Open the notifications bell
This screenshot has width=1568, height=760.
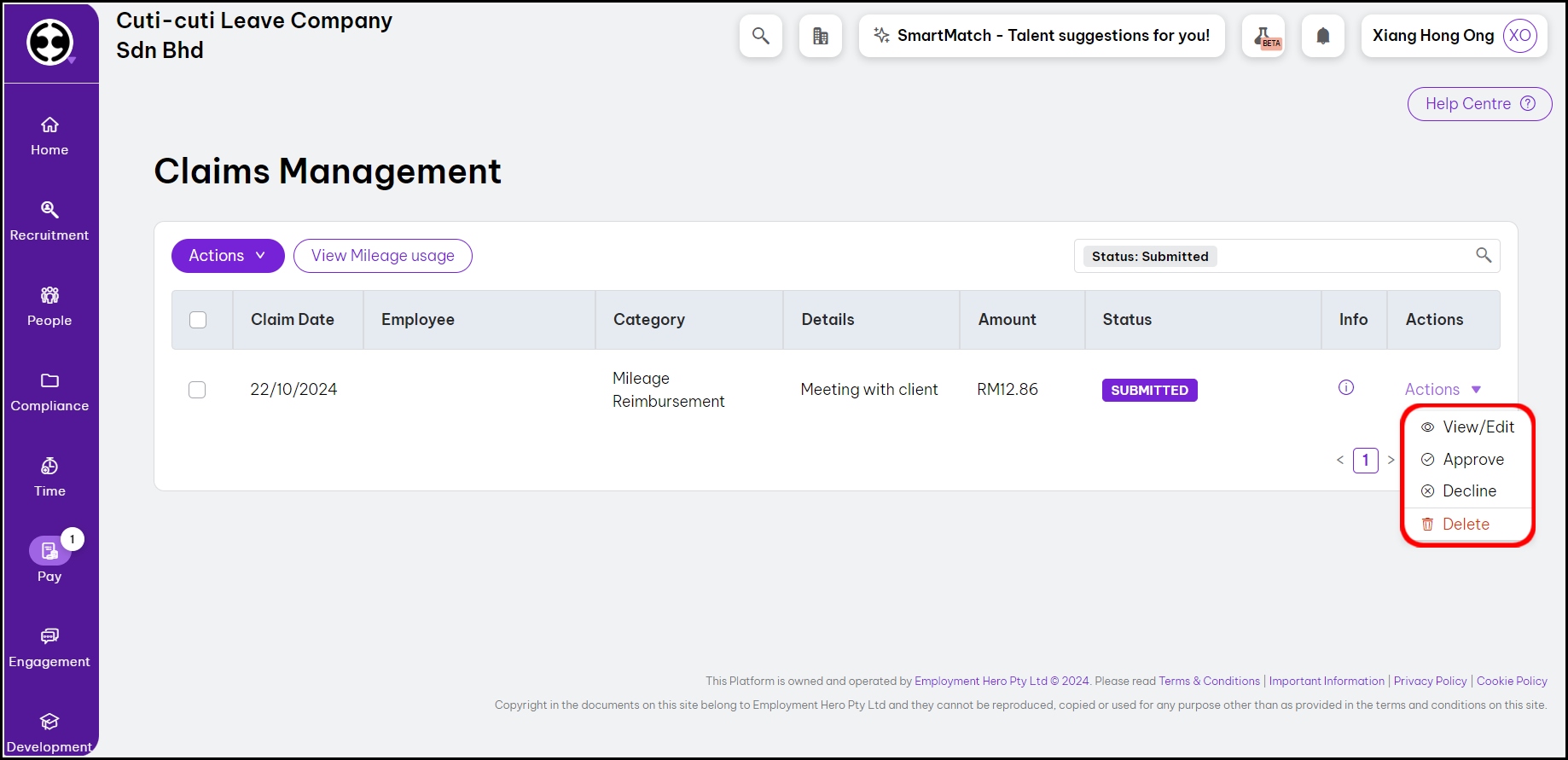click(1322, 36)
